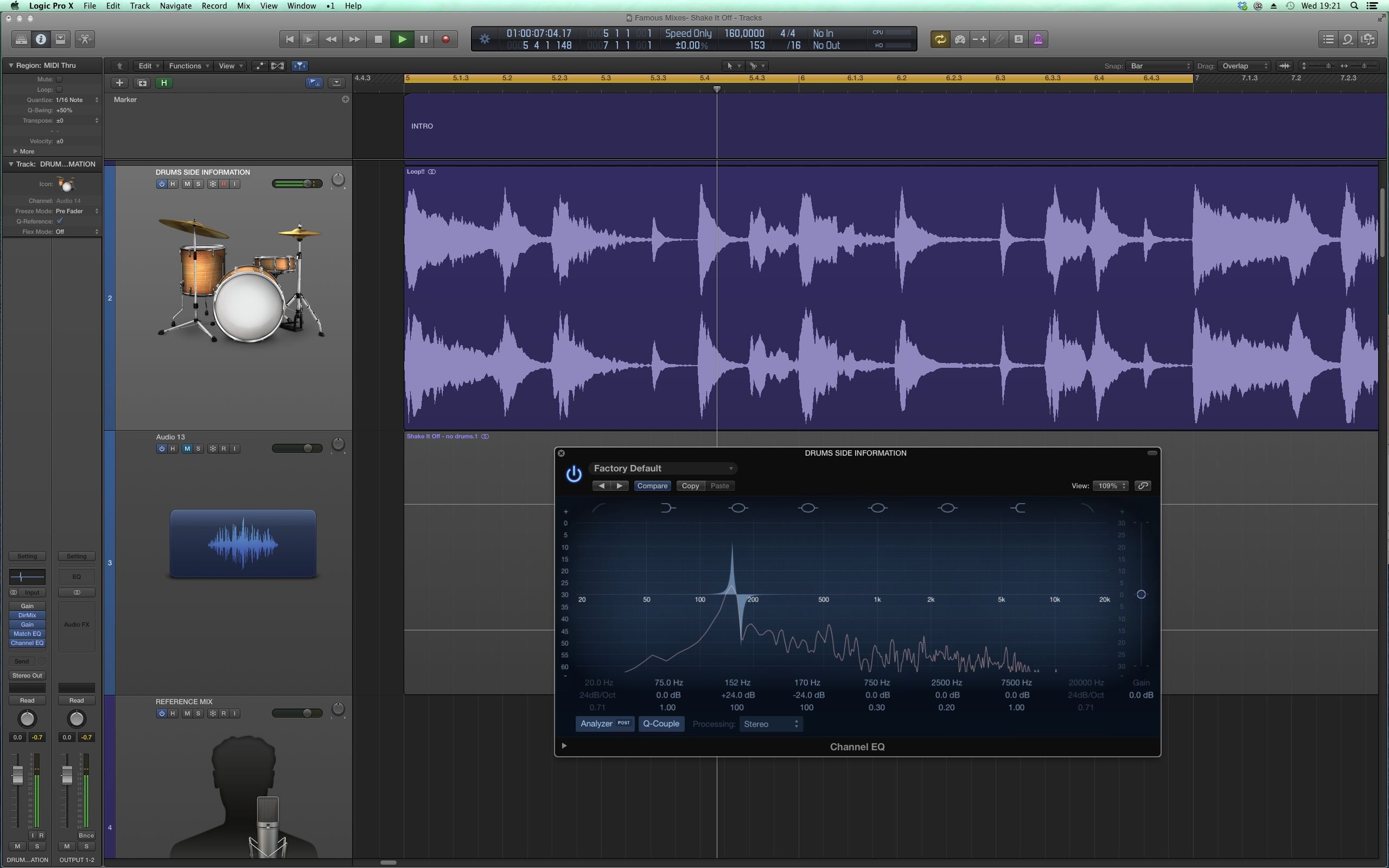Open the Snap Bar dropdown
Viewport: 1389px width, 868px height.
[1159, 66]
